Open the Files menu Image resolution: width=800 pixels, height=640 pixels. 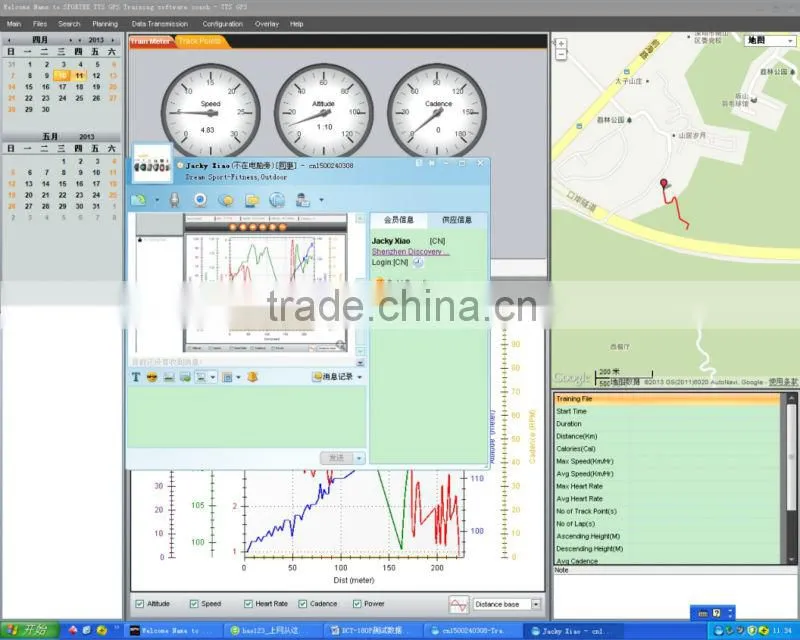[40, 24]
